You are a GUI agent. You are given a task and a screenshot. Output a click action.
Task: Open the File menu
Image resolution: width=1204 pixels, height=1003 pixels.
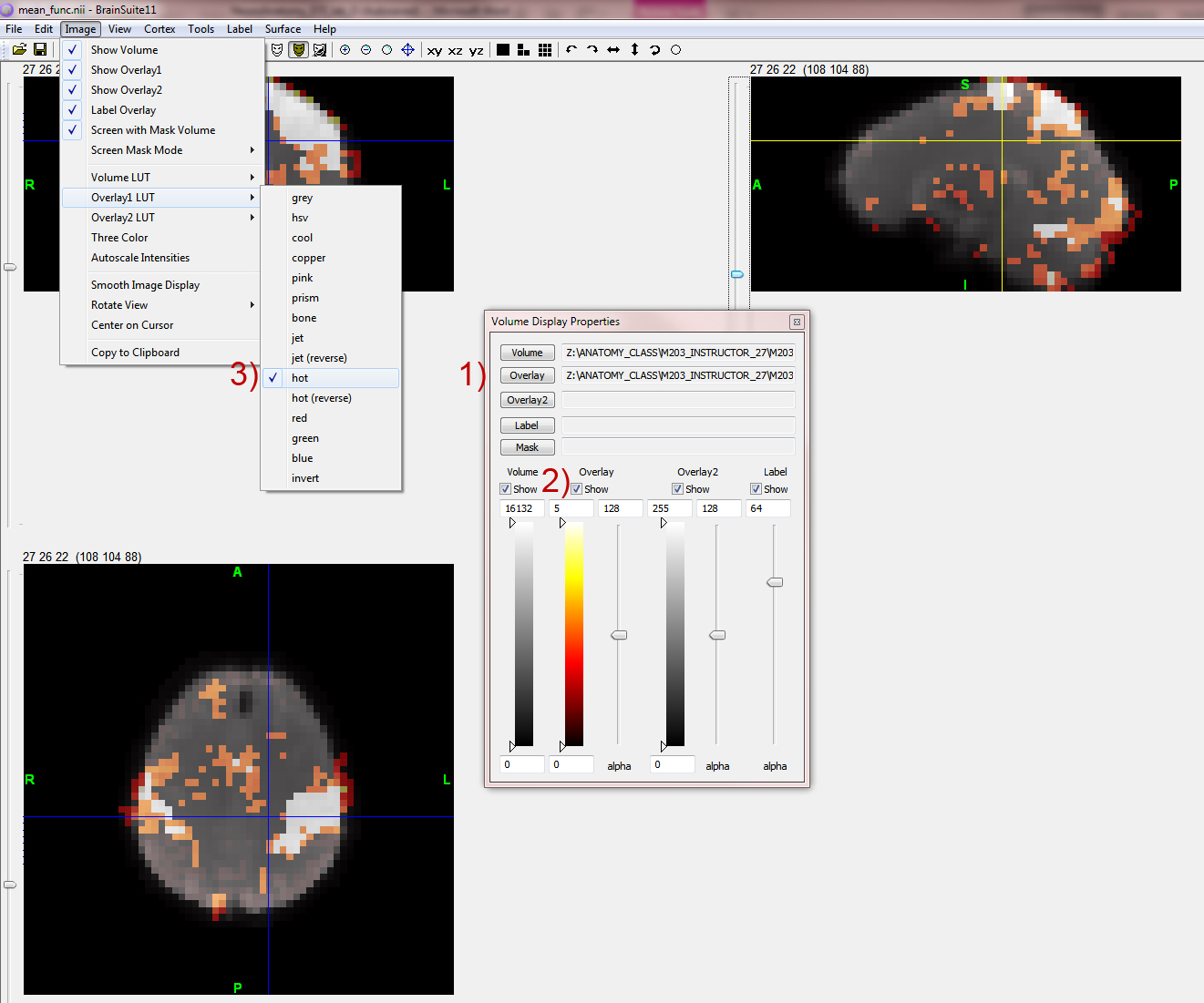(x=14, y=29)
